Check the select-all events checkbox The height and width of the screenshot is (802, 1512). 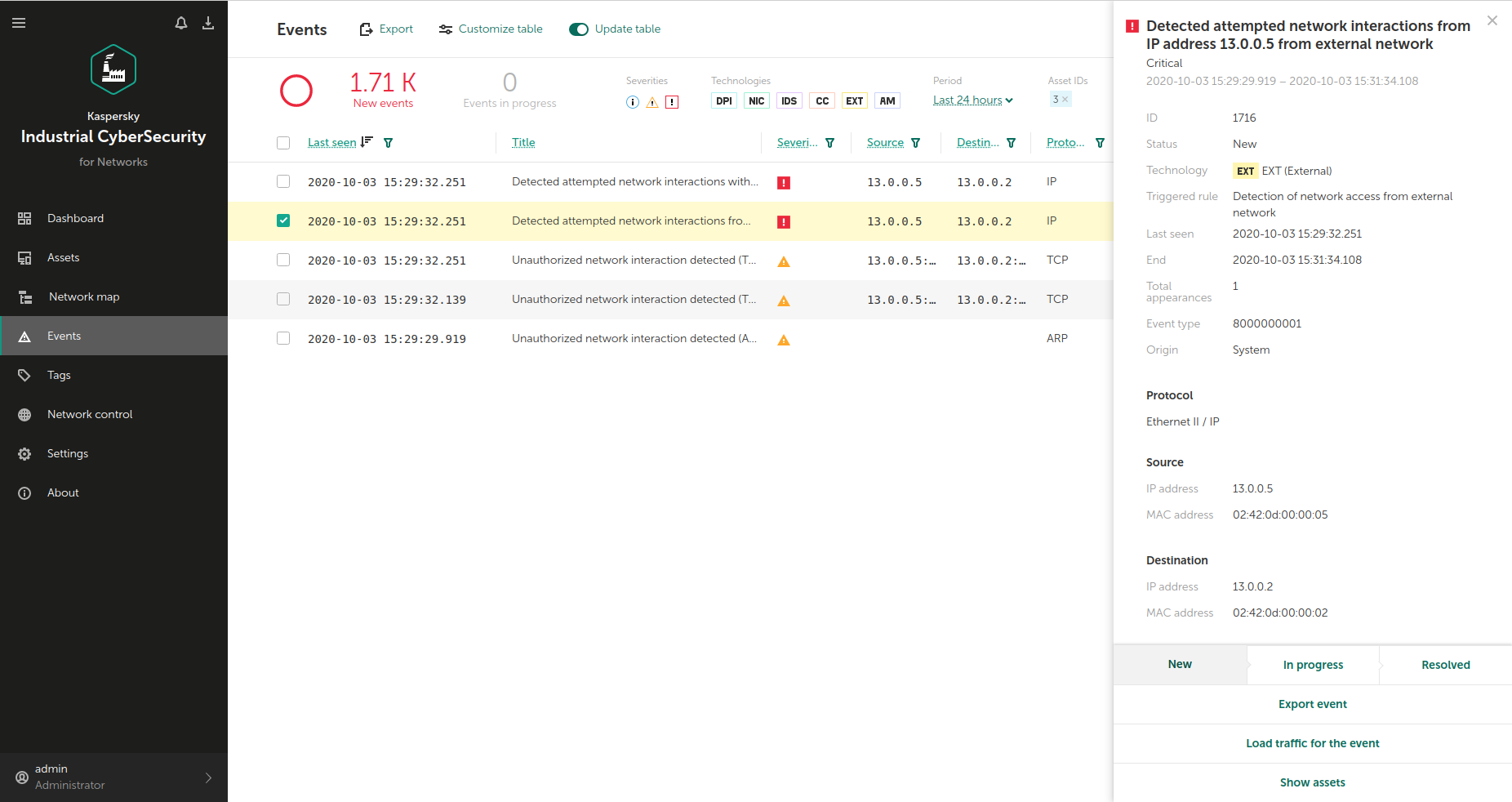283,143
